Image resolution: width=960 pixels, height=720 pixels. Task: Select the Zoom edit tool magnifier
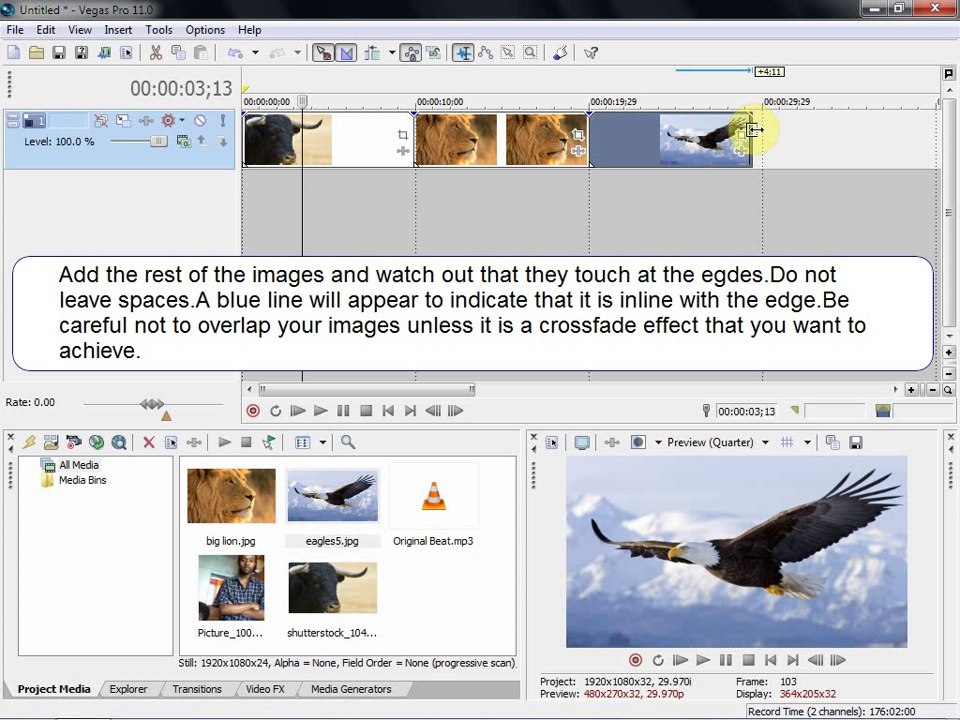point(530,53)
